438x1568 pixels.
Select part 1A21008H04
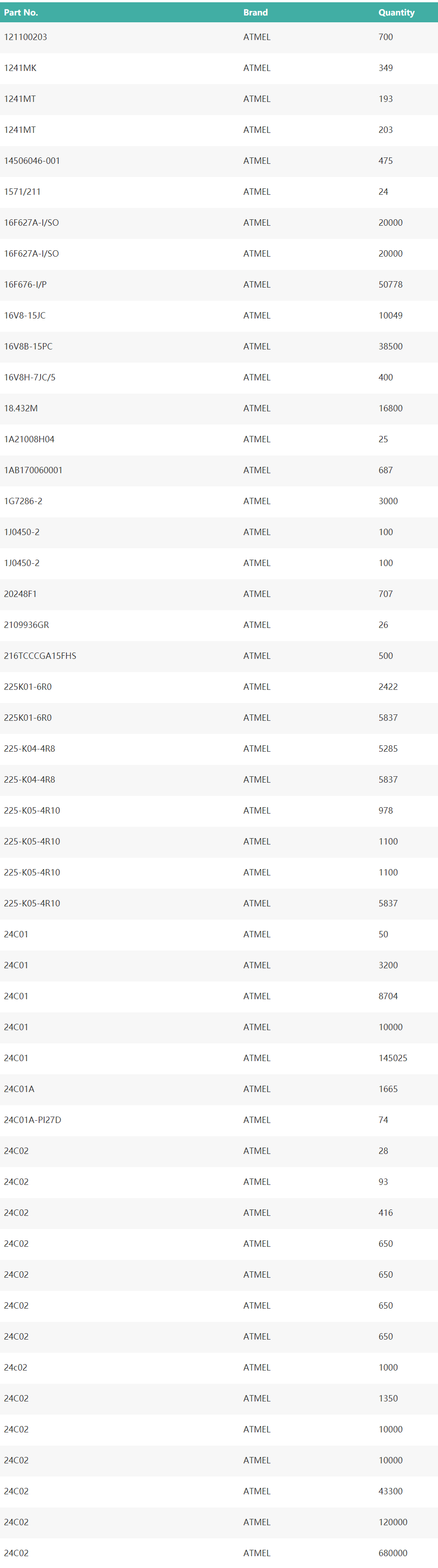[29, 440]
